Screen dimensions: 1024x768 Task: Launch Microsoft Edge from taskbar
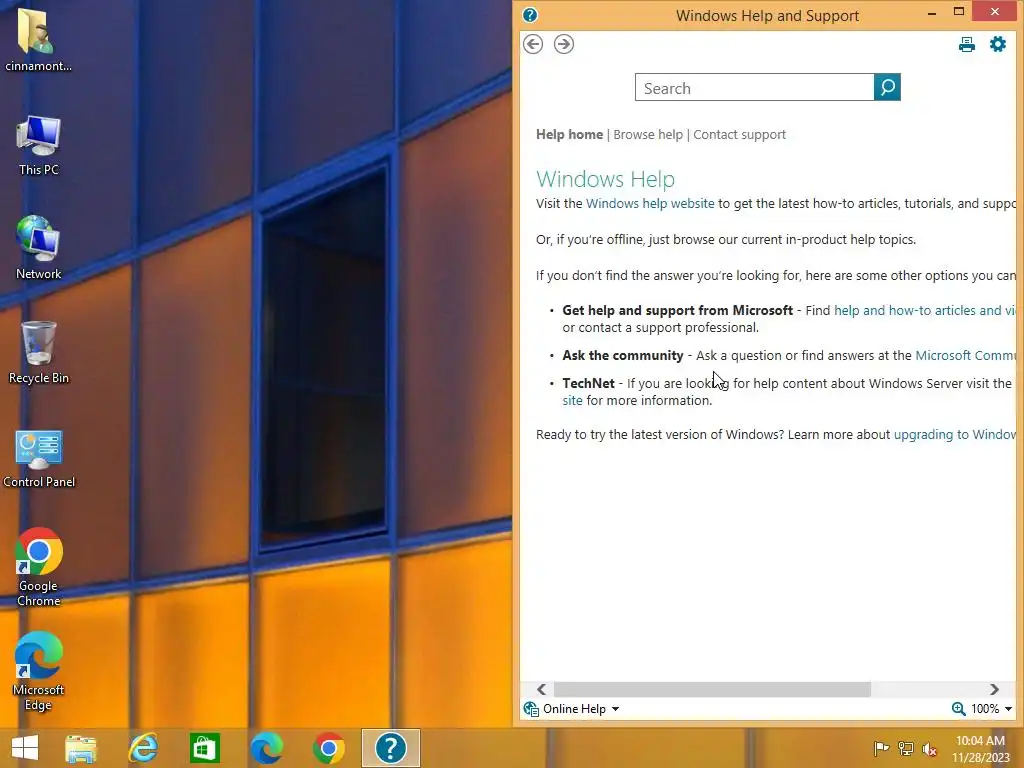[x=266, y=748]
